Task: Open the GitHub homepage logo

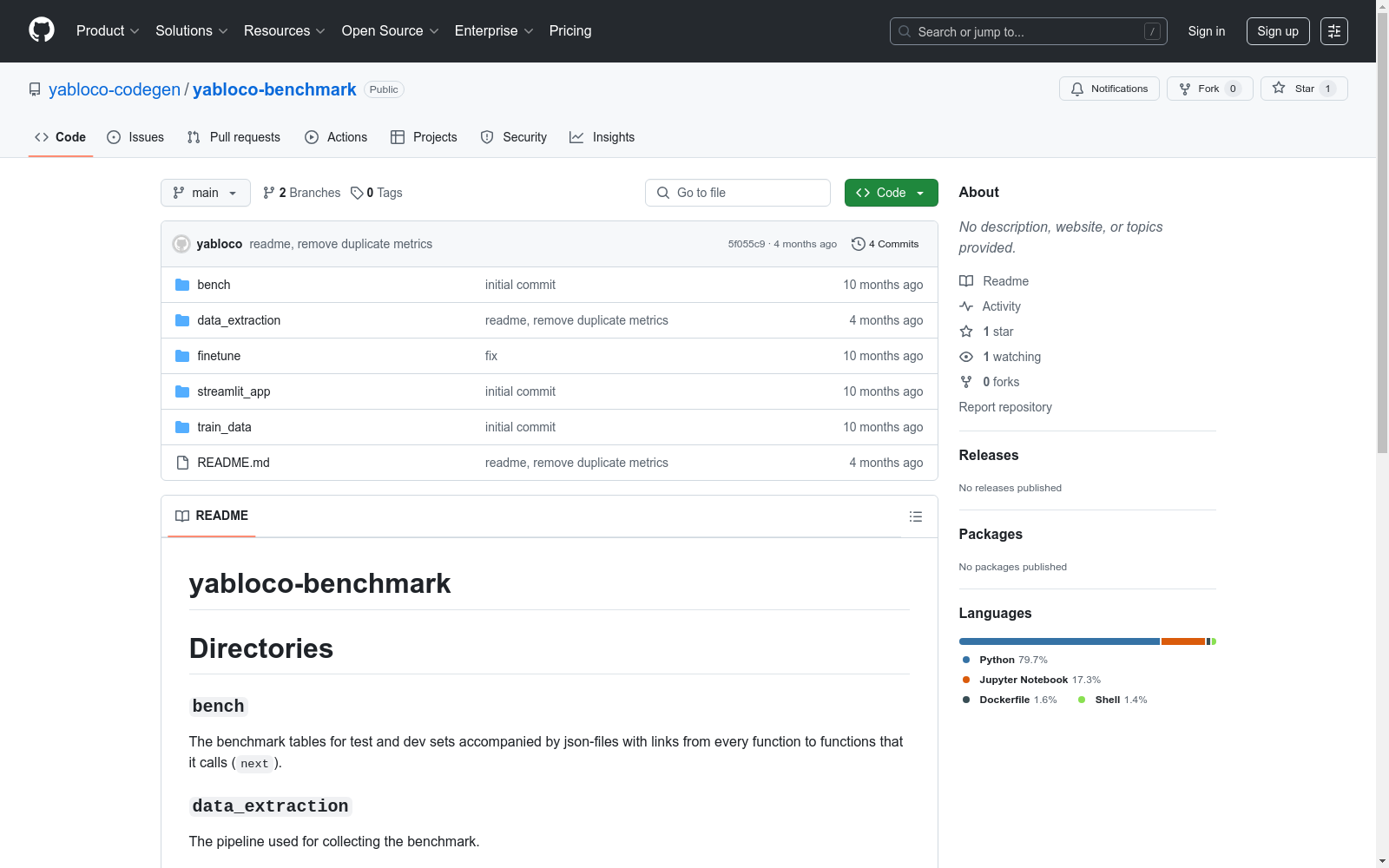Action: tap(42, 30)
